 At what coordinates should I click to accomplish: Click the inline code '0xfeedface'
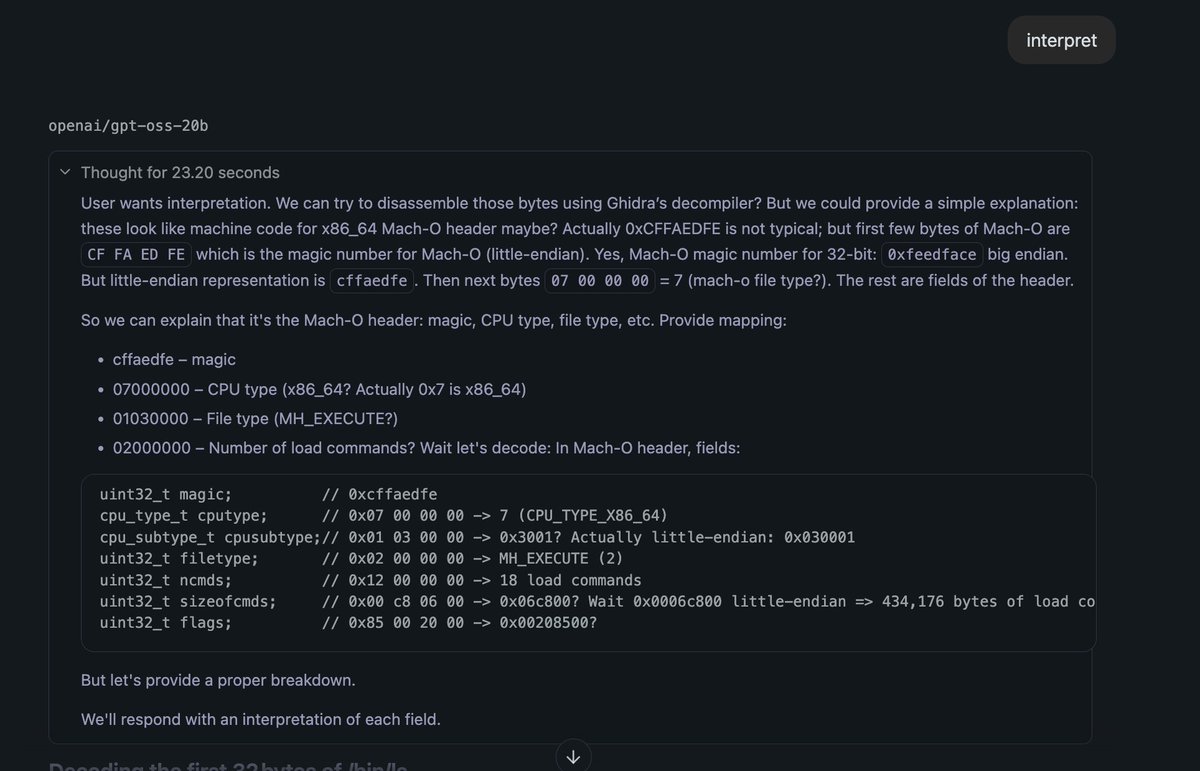tap(932, 255)
